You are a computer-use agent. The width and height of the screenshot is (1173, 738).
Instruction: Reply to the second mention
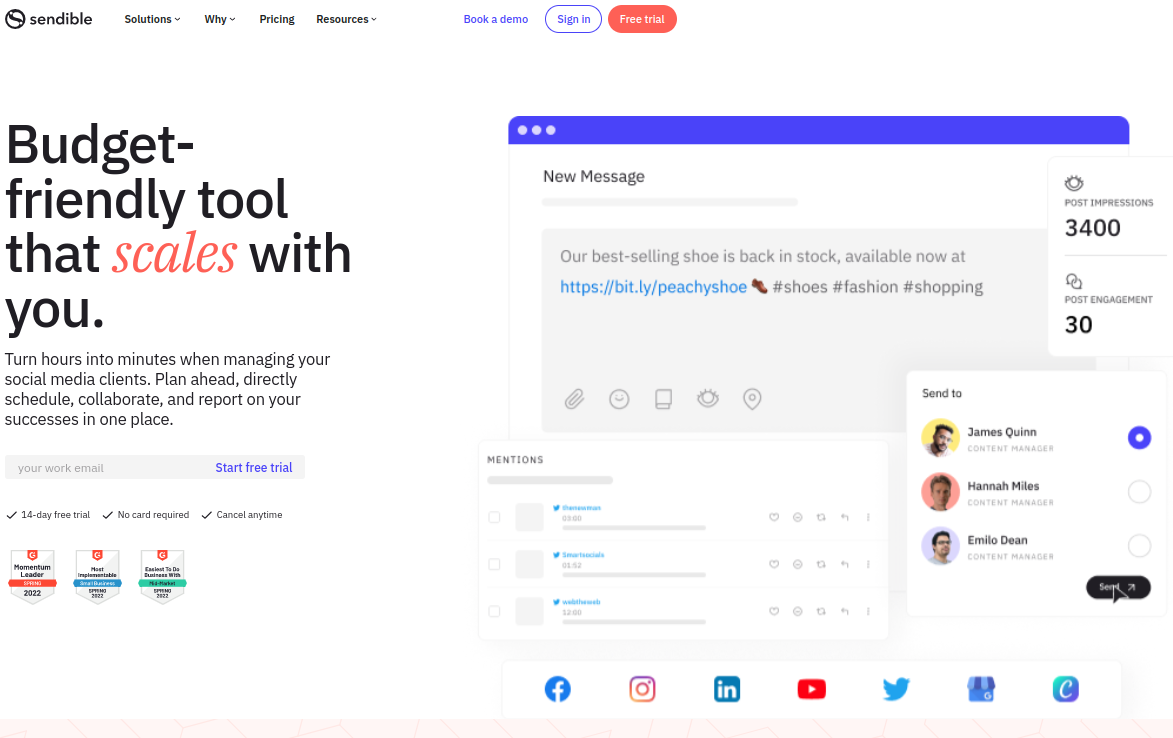click(x=844, y=564)
